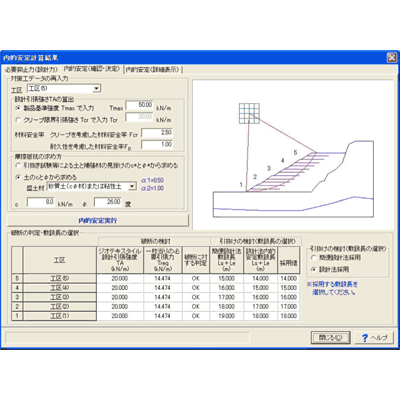Image resolution: width=400 pixels, height=400 pixels.
Task: Open the 工区 dropdown list
Action: click(97, 89)
